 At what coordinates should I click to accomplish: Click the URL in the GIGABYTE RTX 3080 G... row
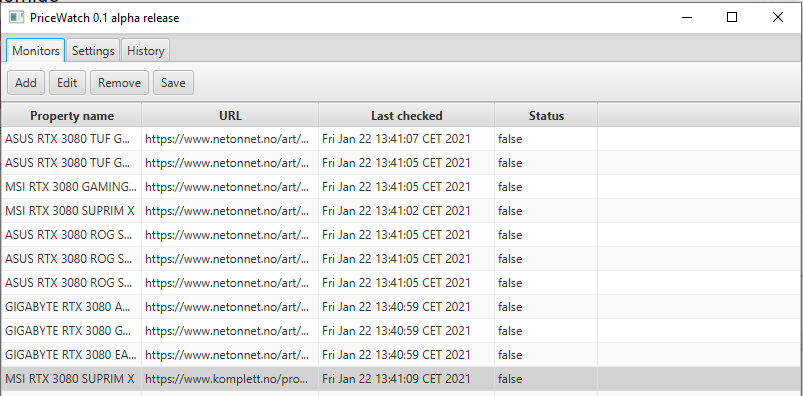coord(230,331)
